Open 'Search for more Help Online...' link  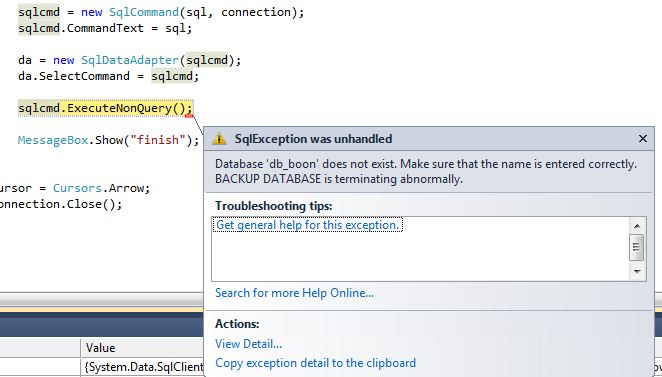294,293
